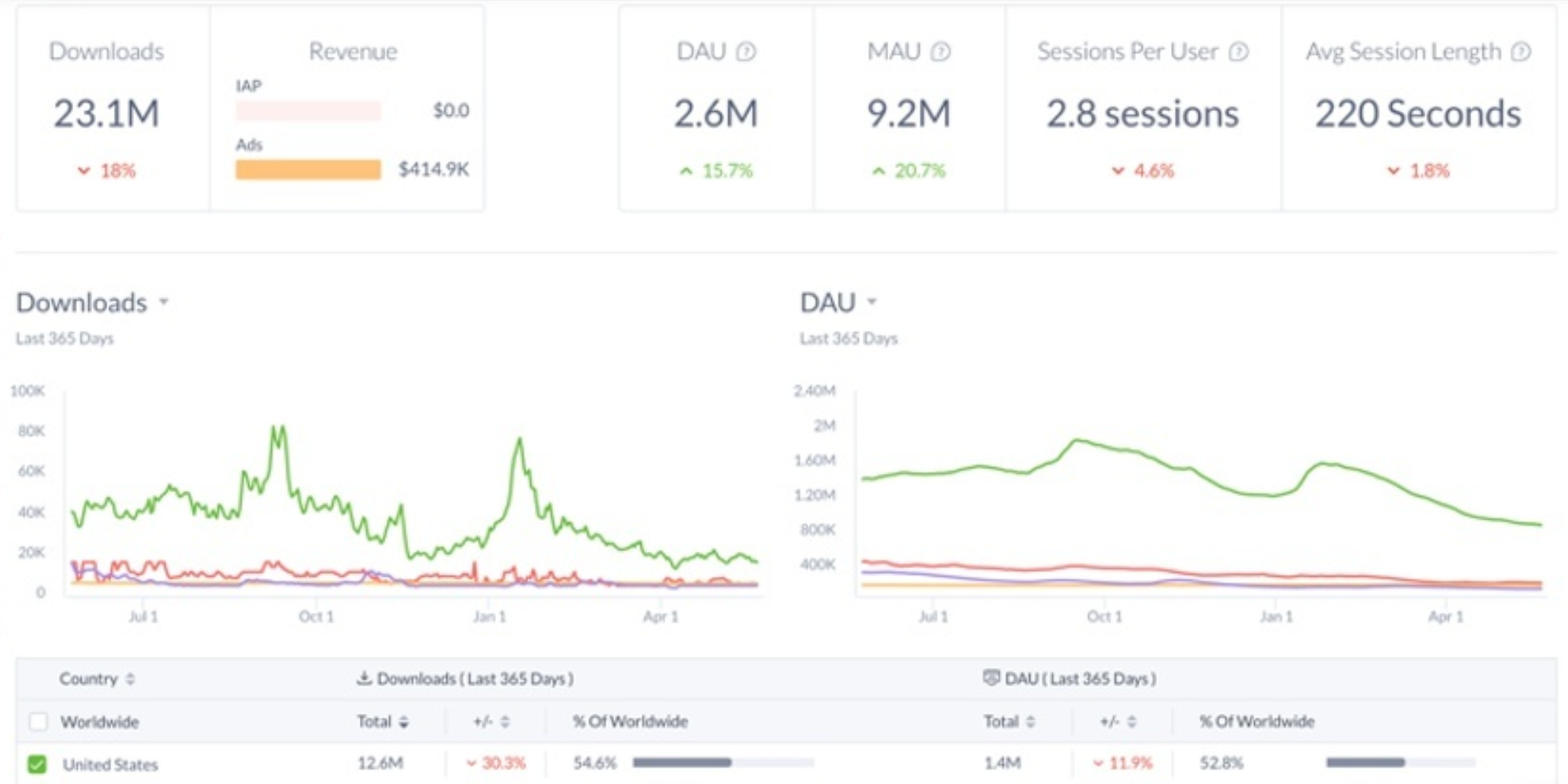Click the Country column header
This screenshot has width=1568, height=784.
[88, 678]
